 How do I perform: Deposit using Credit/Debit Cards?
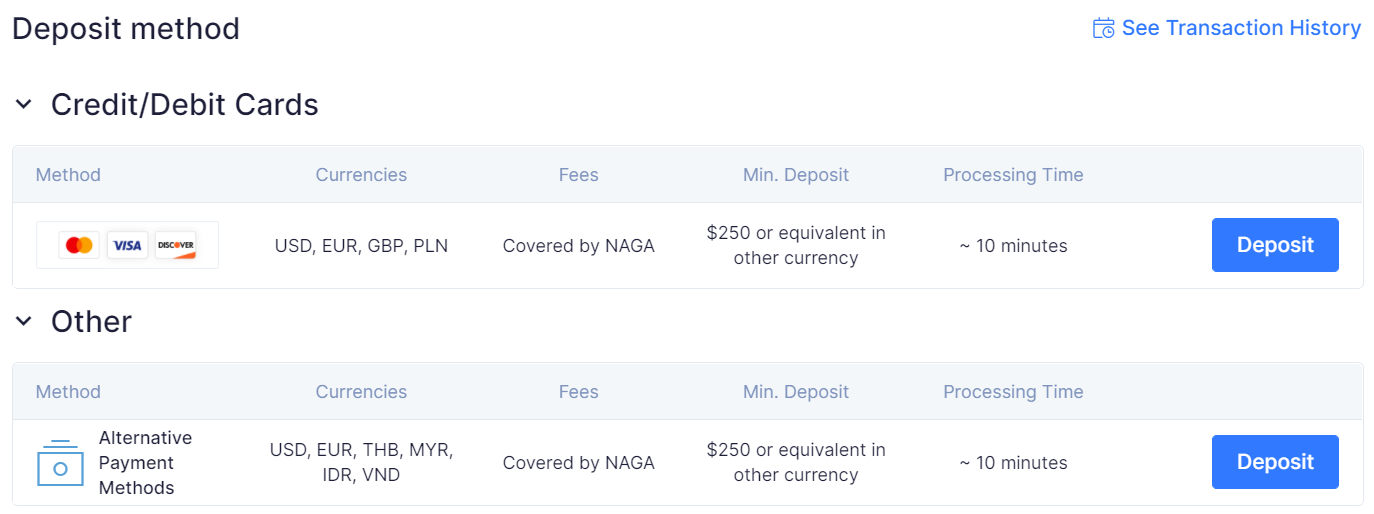1275,245
